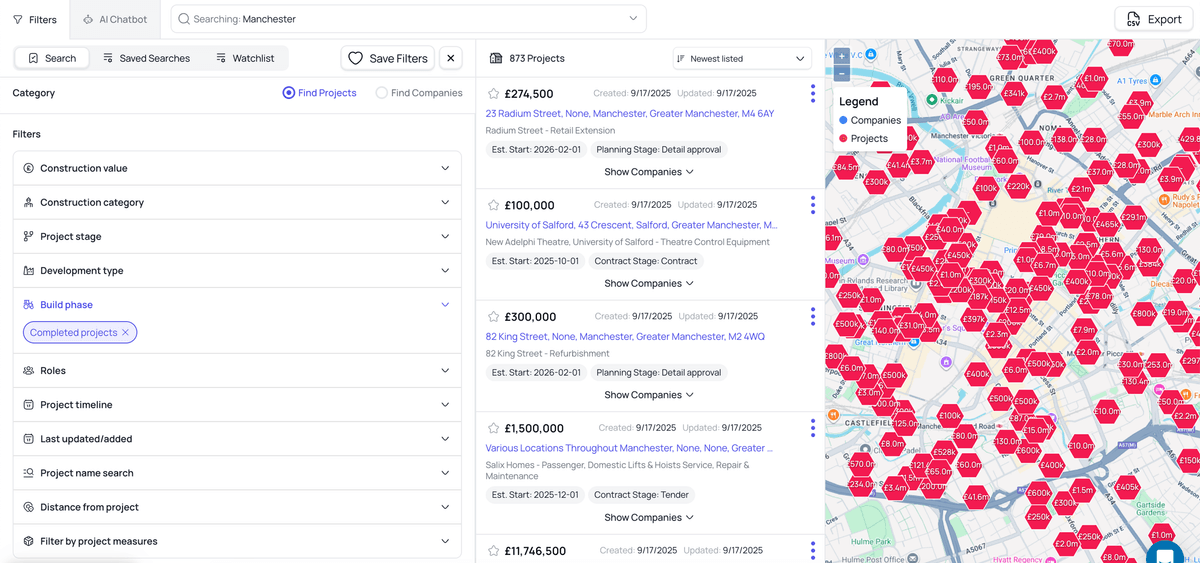Clear filters with the X button
This screenshot has width=1200, height=563.
tap(451, 58)
